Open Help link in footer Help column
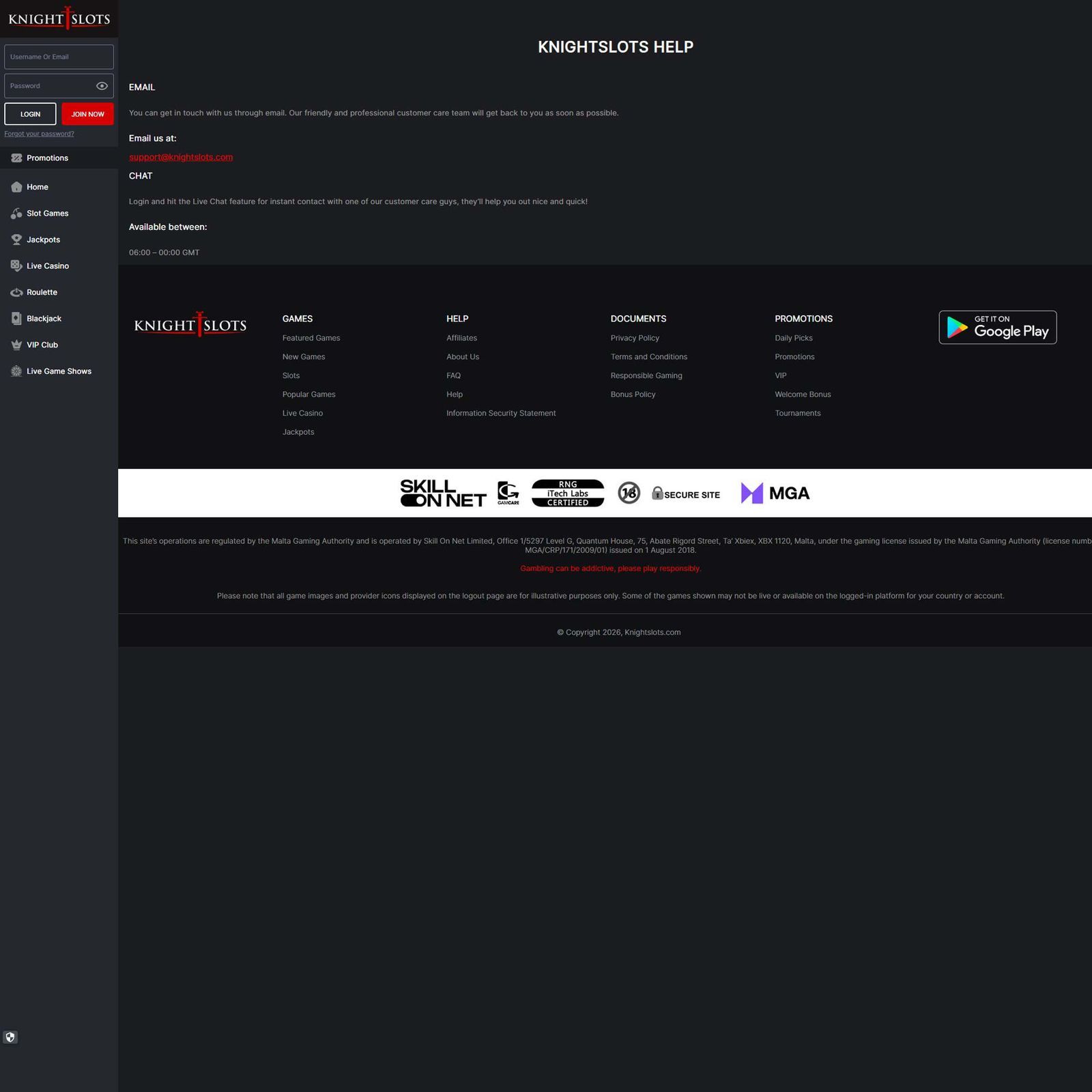The width and height of the screenshot is (1092, 1092). [455, 394]
